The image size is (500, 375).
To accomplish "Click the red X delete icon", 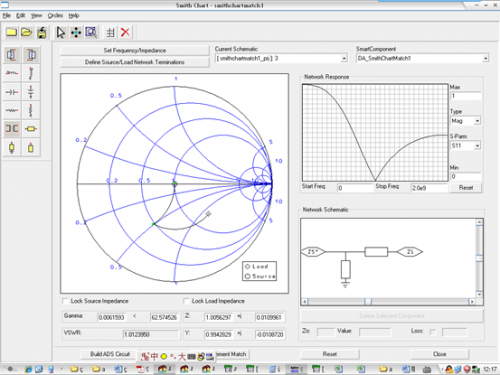I will click(125, 32).
